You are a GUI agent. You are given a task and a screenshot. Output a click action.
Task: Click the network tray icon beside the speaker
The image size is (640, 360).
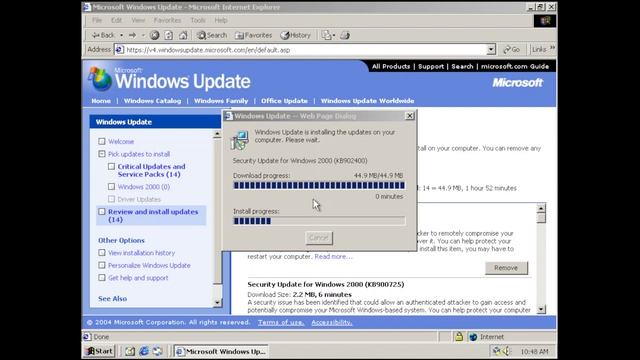[x=496, y=351]
